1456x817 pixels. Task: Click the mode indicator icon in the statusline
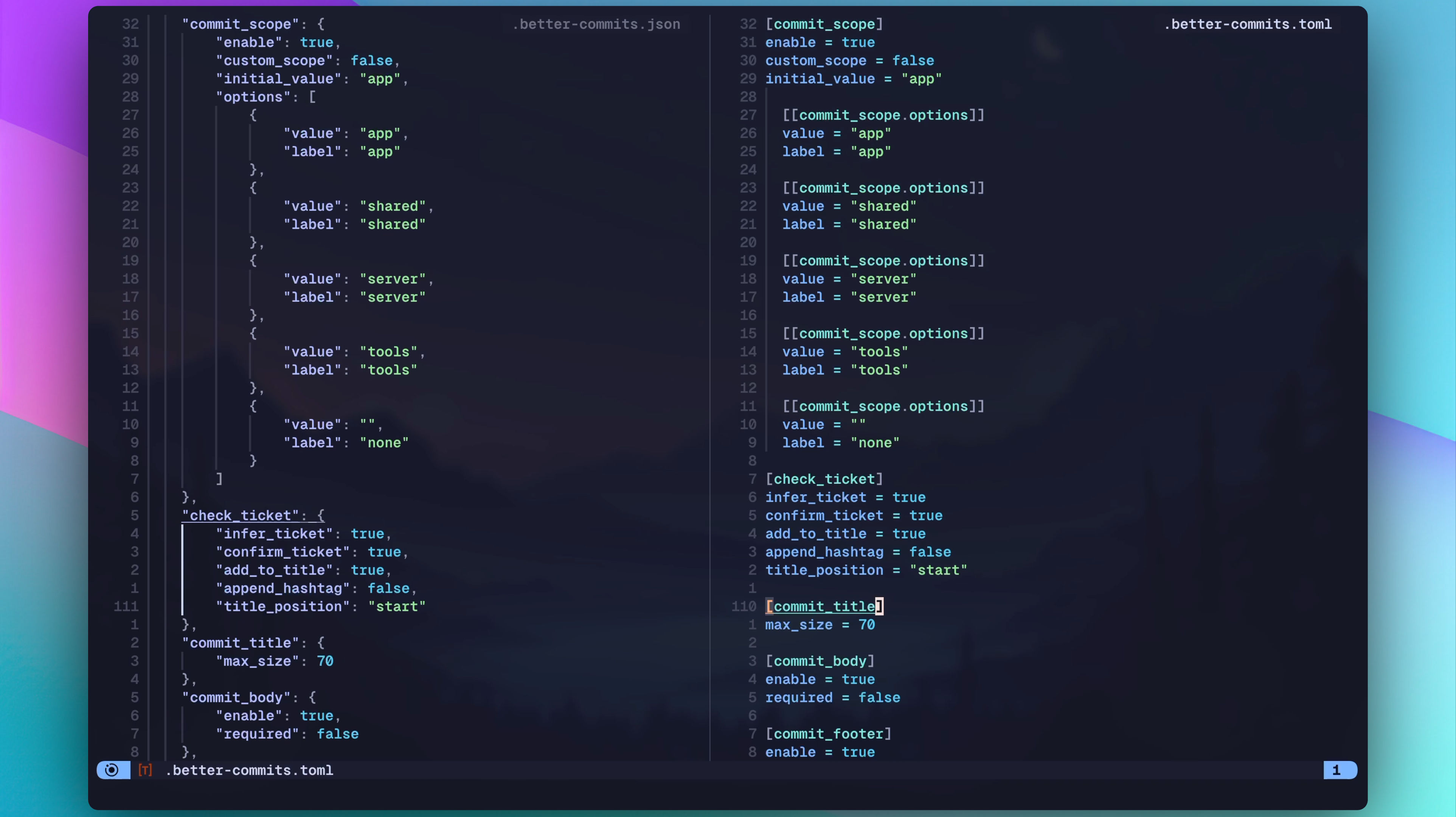point(112,770)
